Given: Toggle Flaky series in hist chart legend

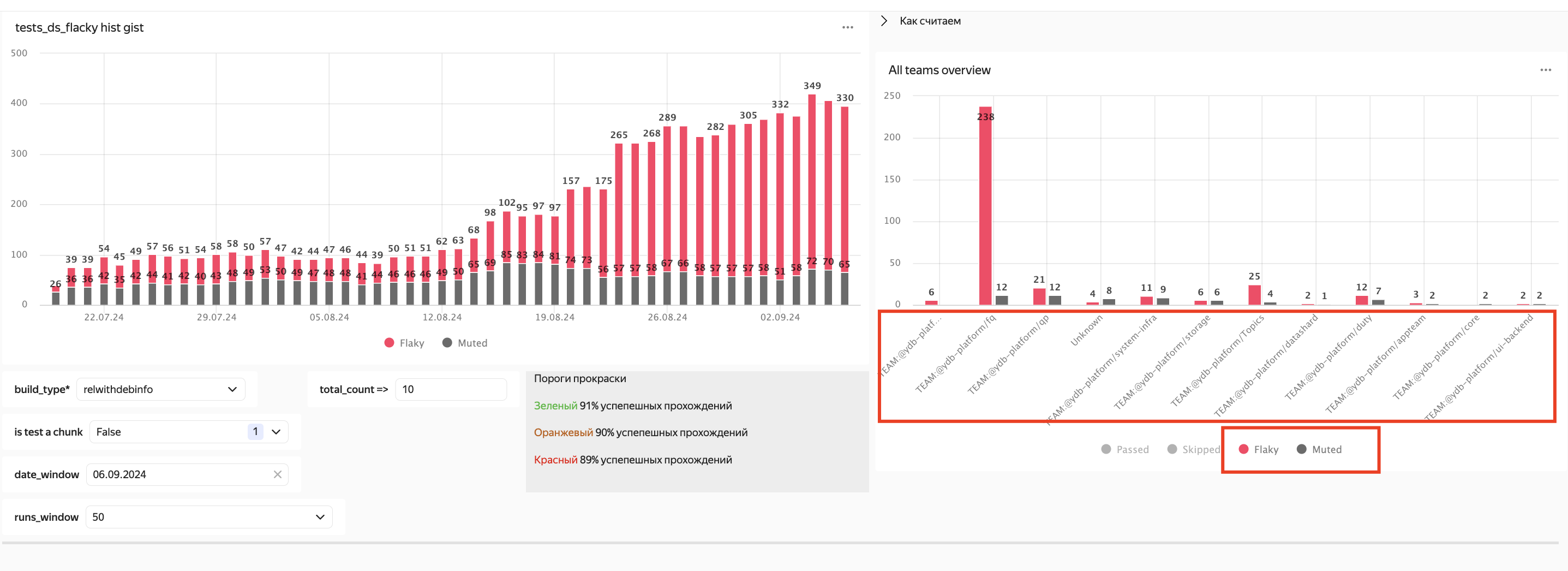Looking at the screenshot, I should (405, 343).
